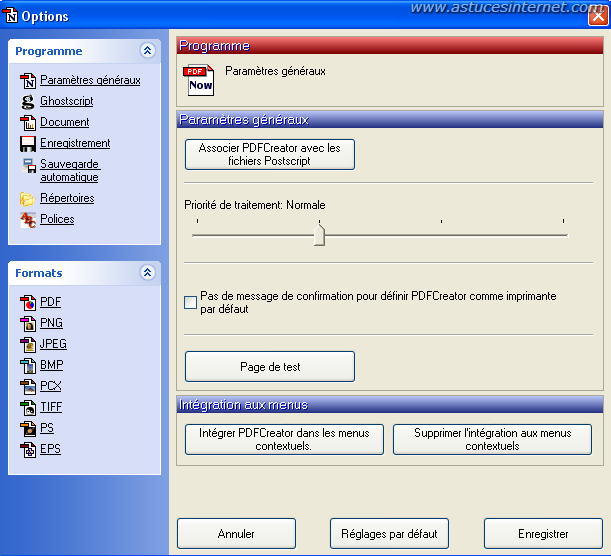Image resolution: width=611 pixels, height=556 pixels.
Task: Click the Annuler button
Action: click(x=236, y=533)
